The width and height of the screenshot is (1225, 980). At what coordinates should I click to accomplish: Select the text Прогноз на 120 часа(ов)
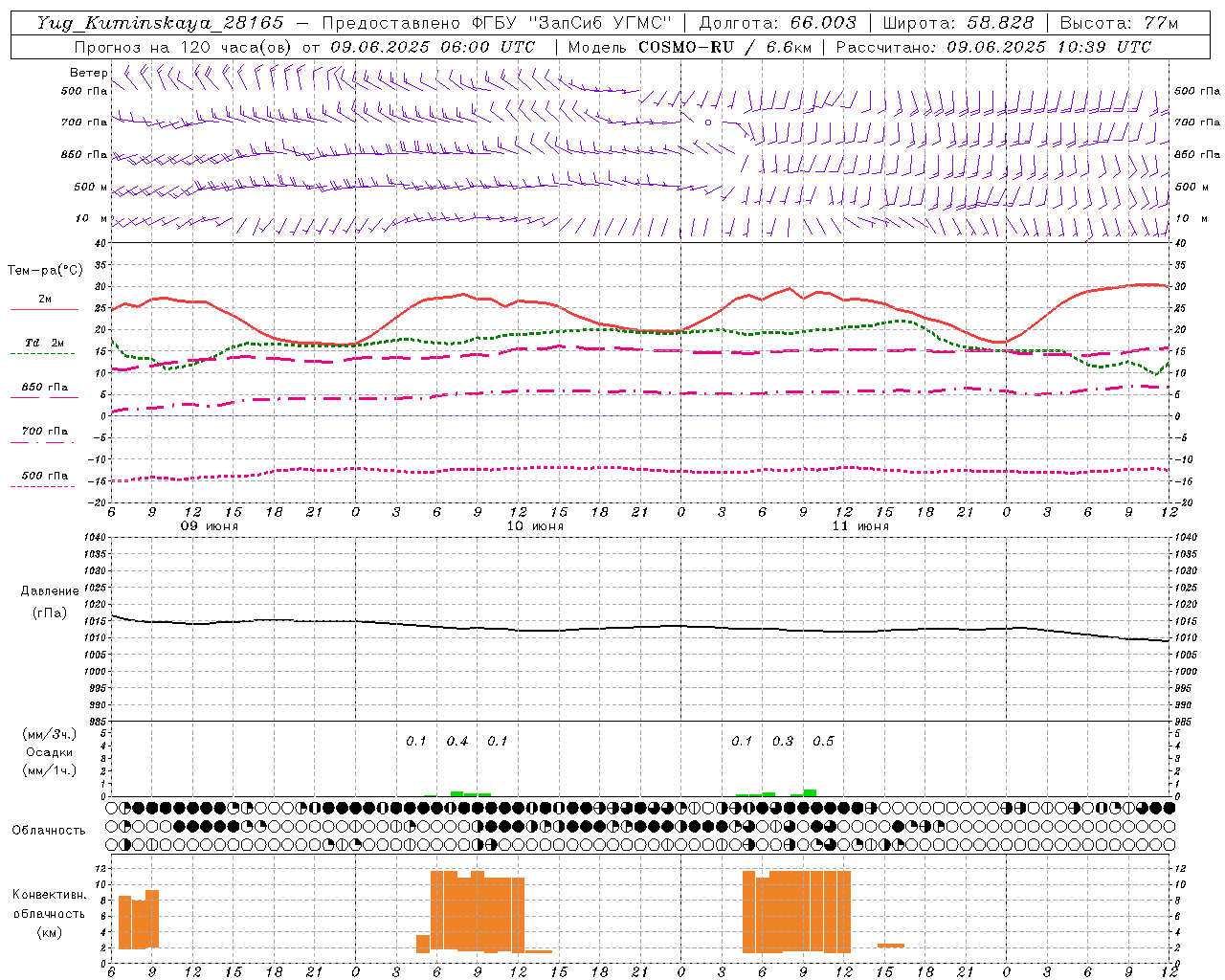coord(184,47)
